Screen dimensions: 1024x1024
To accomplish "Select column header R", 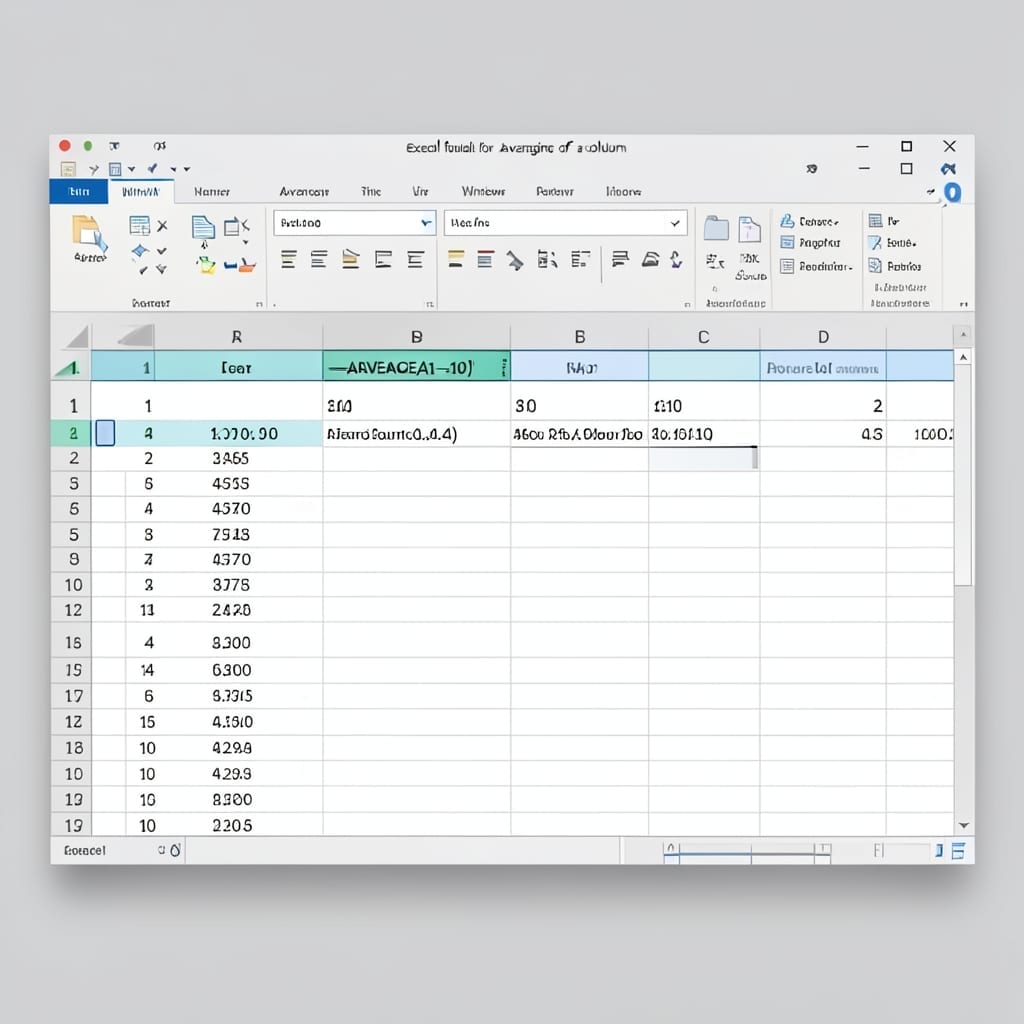I will click(x=237, y=337).
